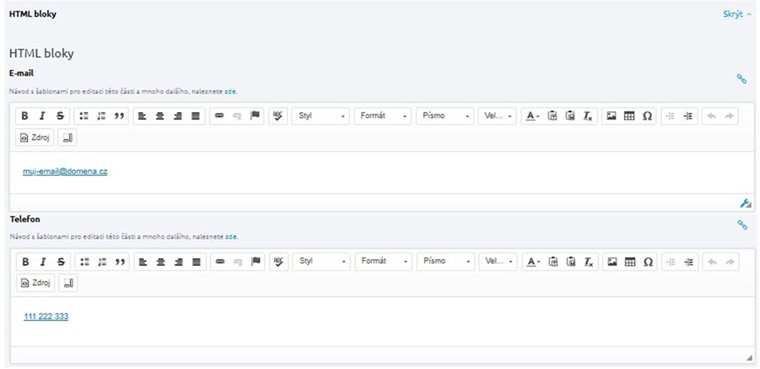Align text right in E-mail editor
Viewport: 760px width, 369px height.
[178, 116]
